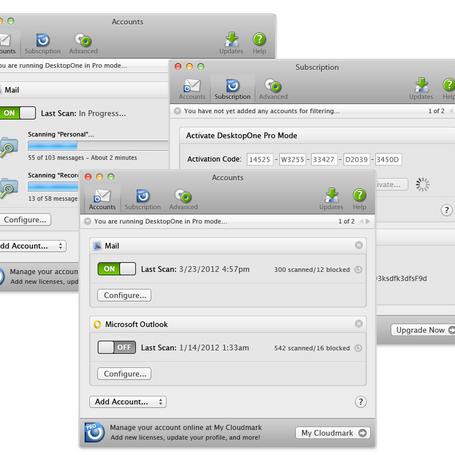455x455 pixels.
Task: Click detail icon next to 300 scanned/12 blocked
Action: pyautogui.click(x=358, y=269)
